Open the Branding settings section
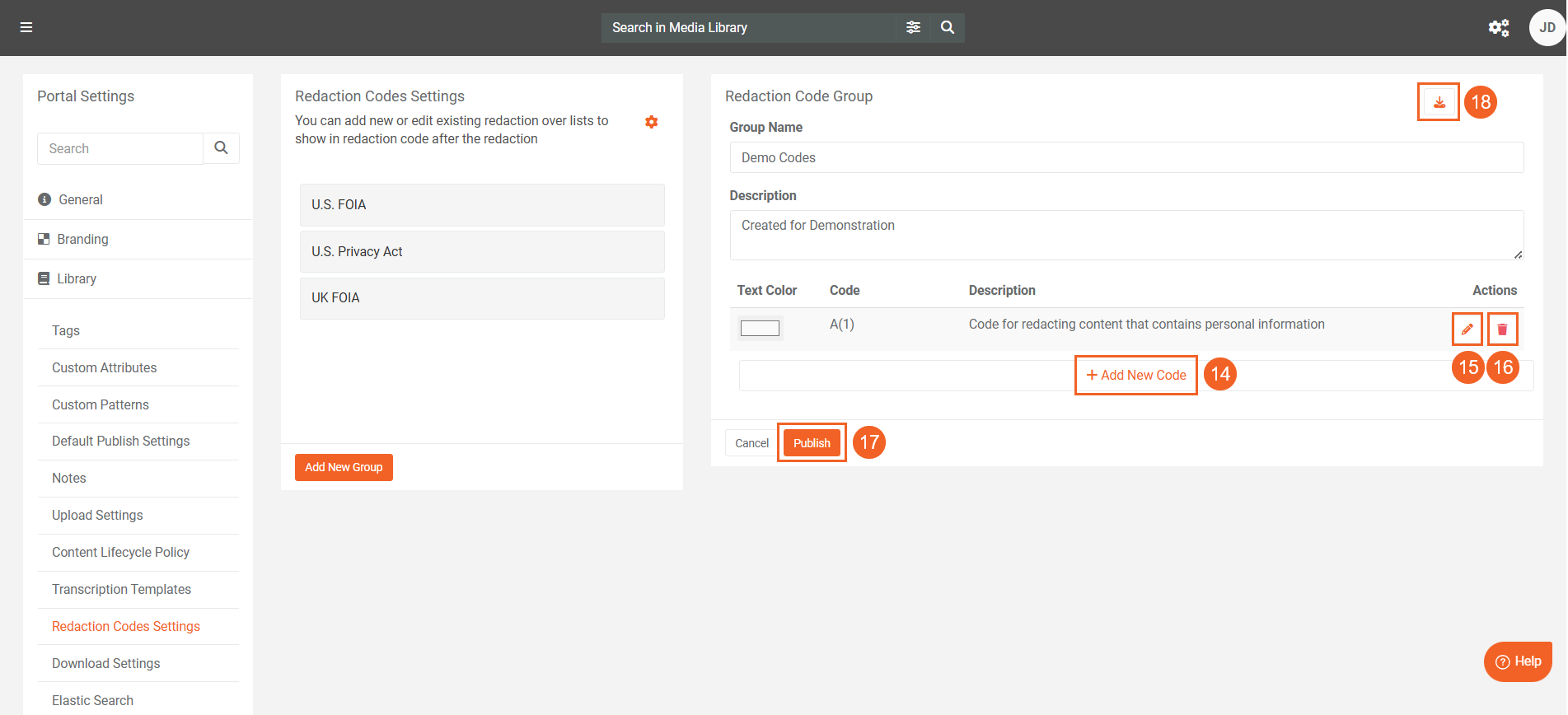Screen dimensions: 1568x715 [x=82, y=240]
